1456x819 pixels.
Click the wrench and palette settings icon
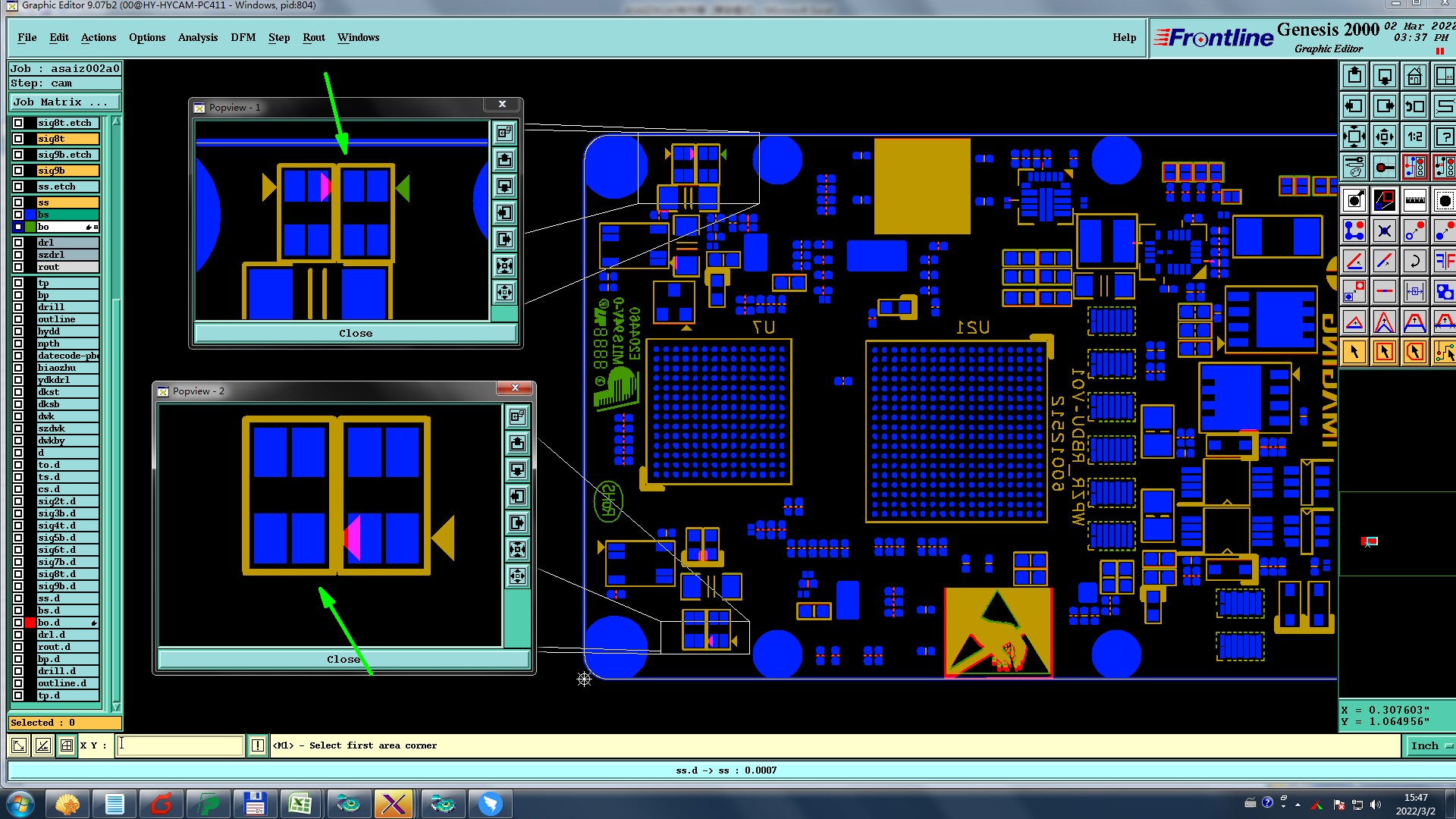1354,167
